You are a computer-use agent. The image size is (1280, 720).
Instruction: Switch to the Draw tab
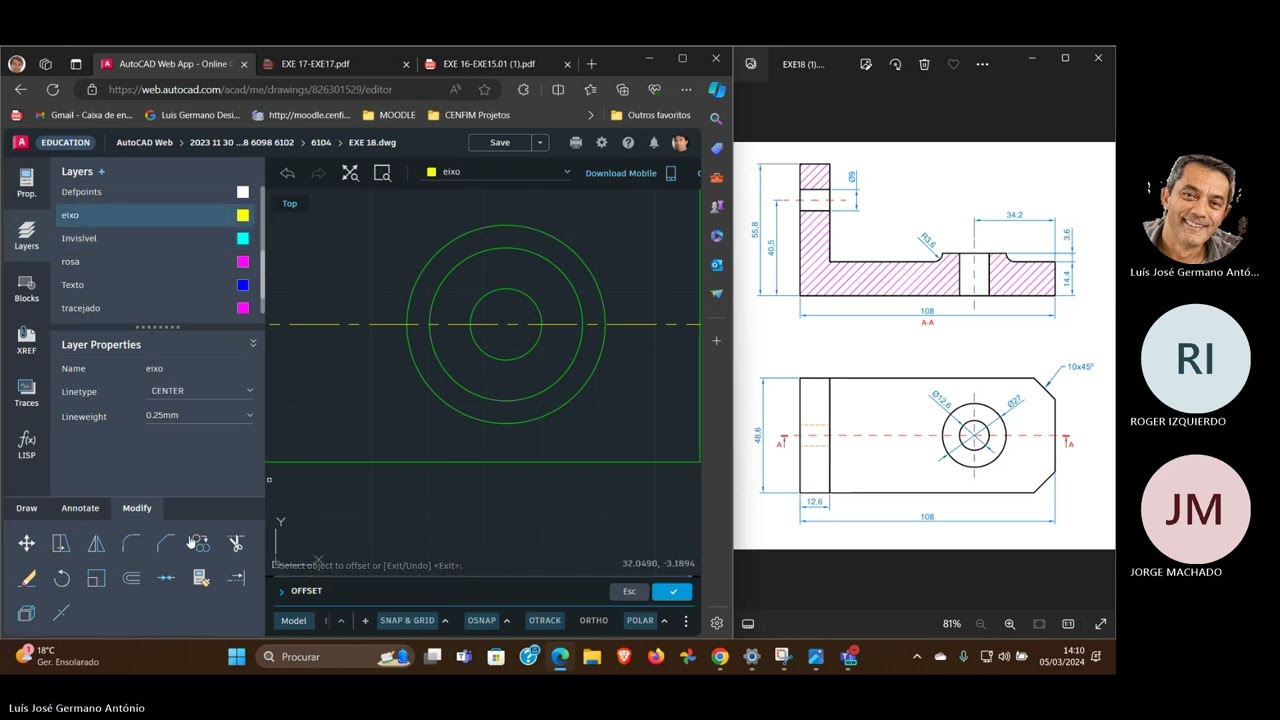pos(27,508)
